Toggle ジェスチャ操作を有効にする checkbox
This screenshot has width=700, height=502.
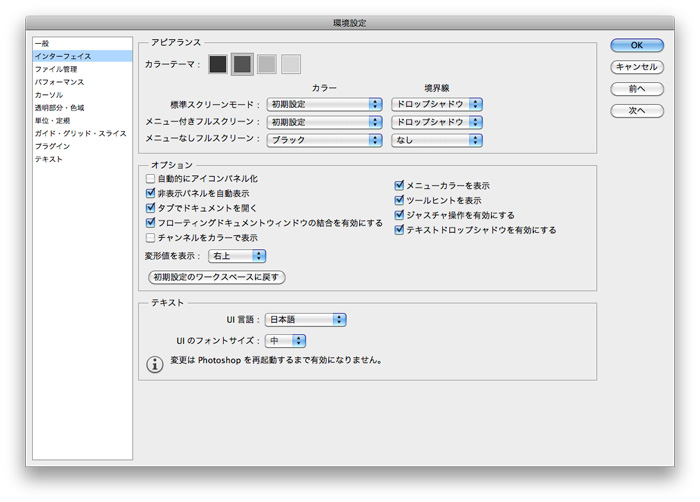tap(399, 215)
